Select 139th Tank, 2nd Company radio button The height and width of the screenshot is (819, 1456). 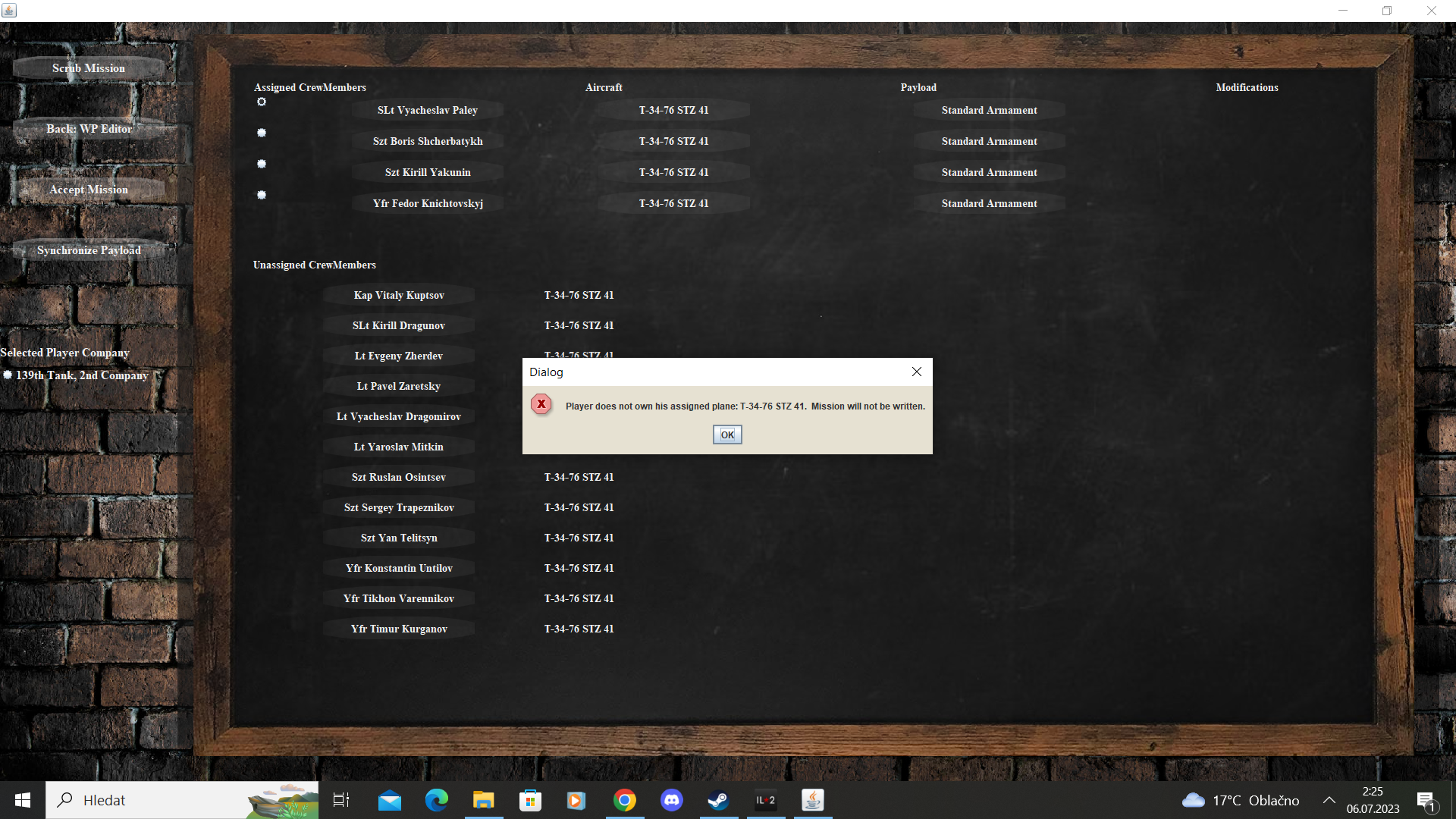(8, 375)
